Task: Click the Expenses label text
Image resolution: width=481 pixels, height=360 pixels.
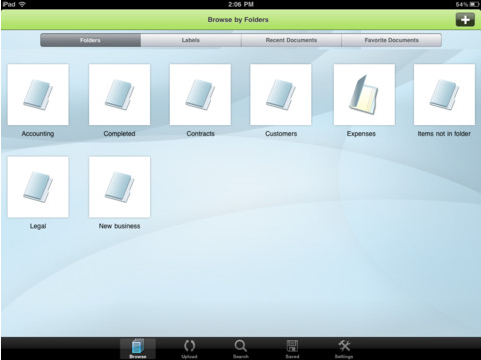Action: click(361, 134)
